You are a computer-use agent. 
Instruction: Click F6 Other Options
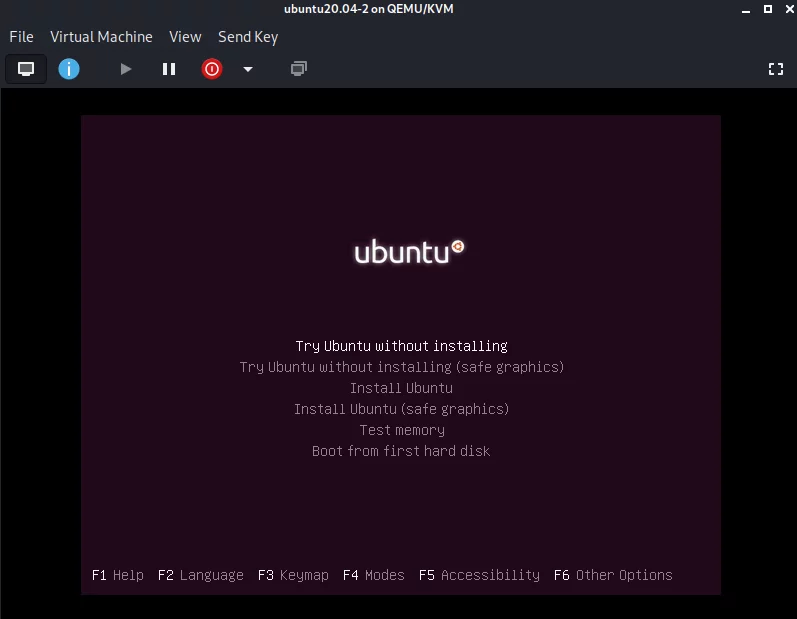[613, 575]
